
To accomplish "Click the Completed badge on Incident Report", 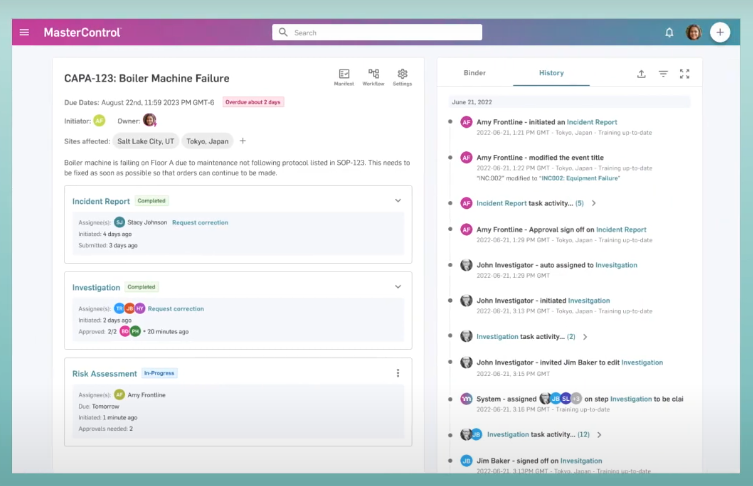I will [151, 201].
